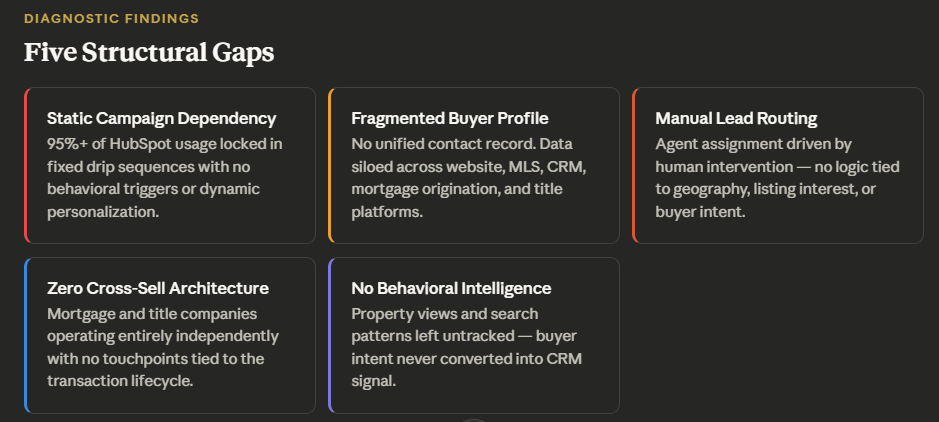Click the "No Behavioral Intelligence" card title
Viewport: 939px width, 422px height.
451,288
